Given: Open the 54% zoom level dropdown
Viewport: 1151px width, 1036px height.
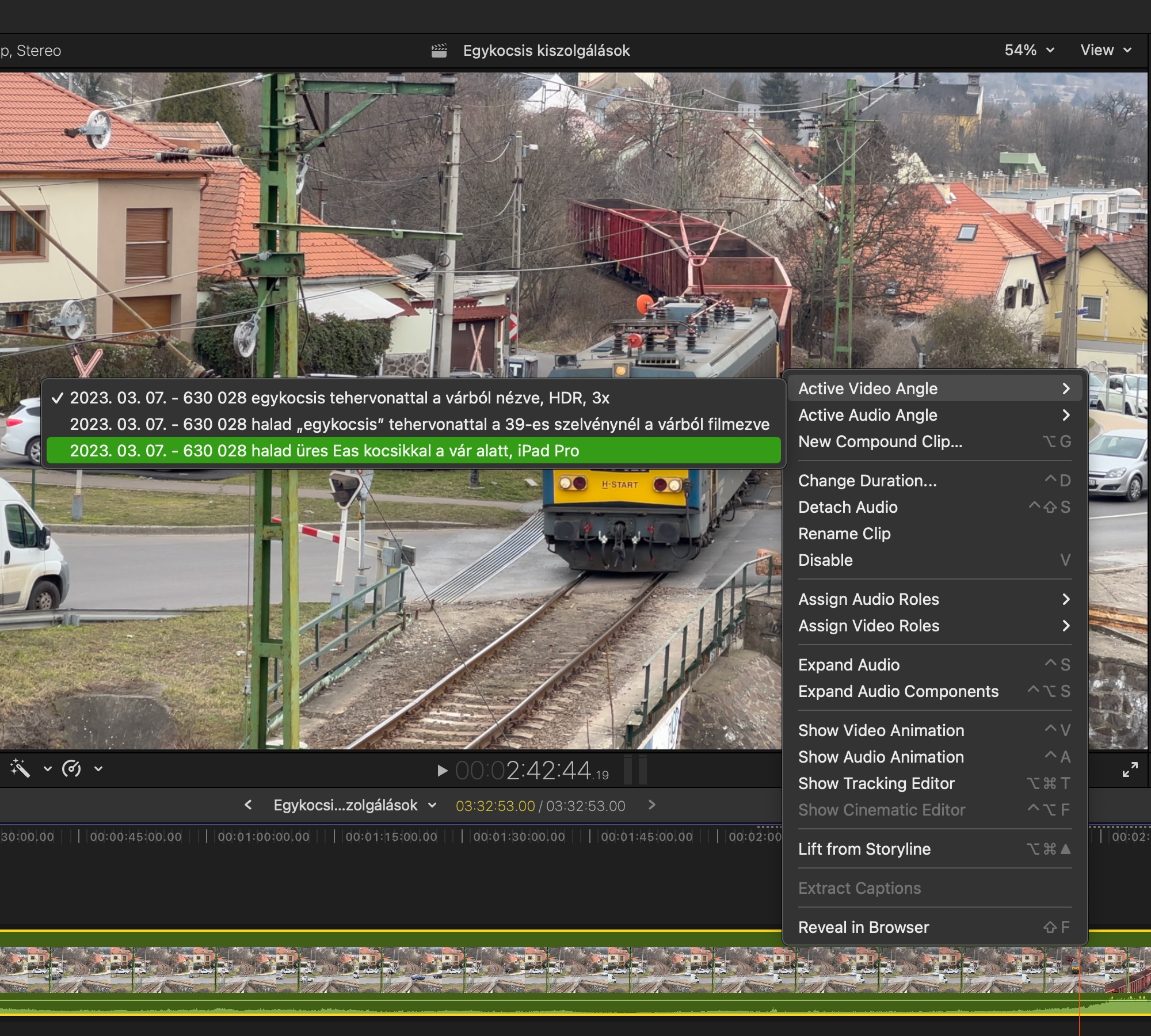Looking at the screenshot, I should tap(1029, 50).
